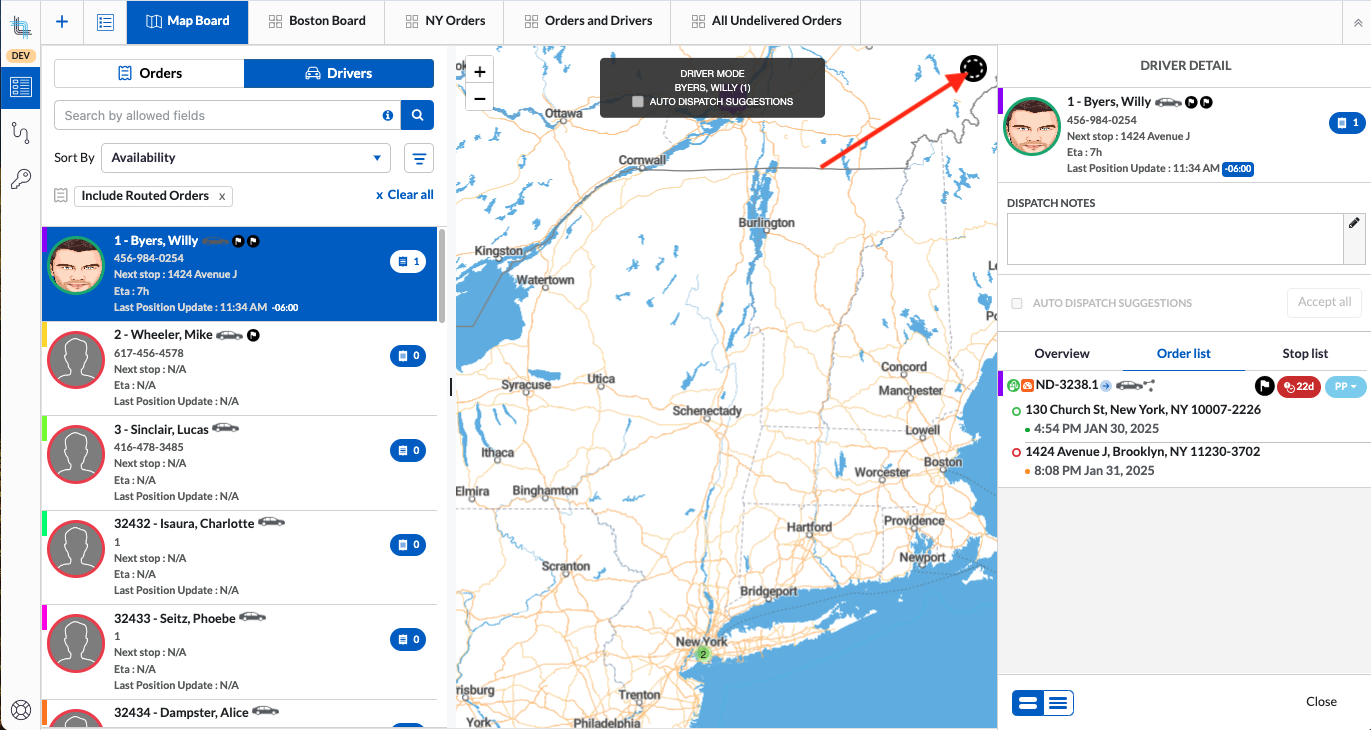Click order count badge of Byers, Willy in list
This screenshot has height=730, width=1371.
click(x=408, y=262)
